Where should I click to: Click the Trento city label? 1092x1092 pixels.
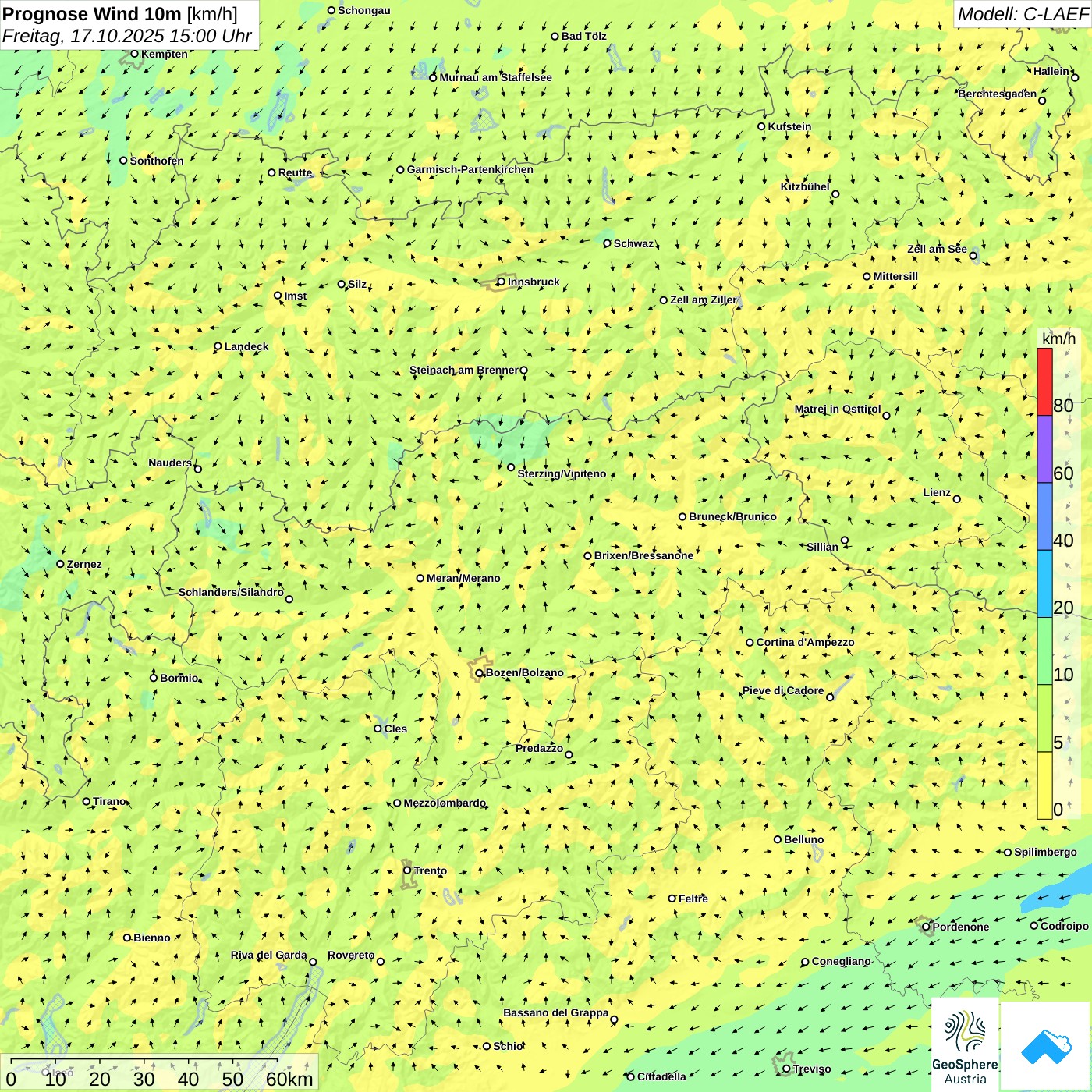click(x=431, y=870)
